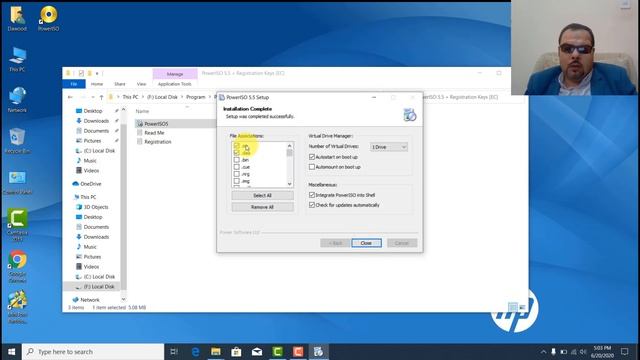
Task: Open Task View on the taskbar
Action: pyautogui.click(x=174, y=351)
